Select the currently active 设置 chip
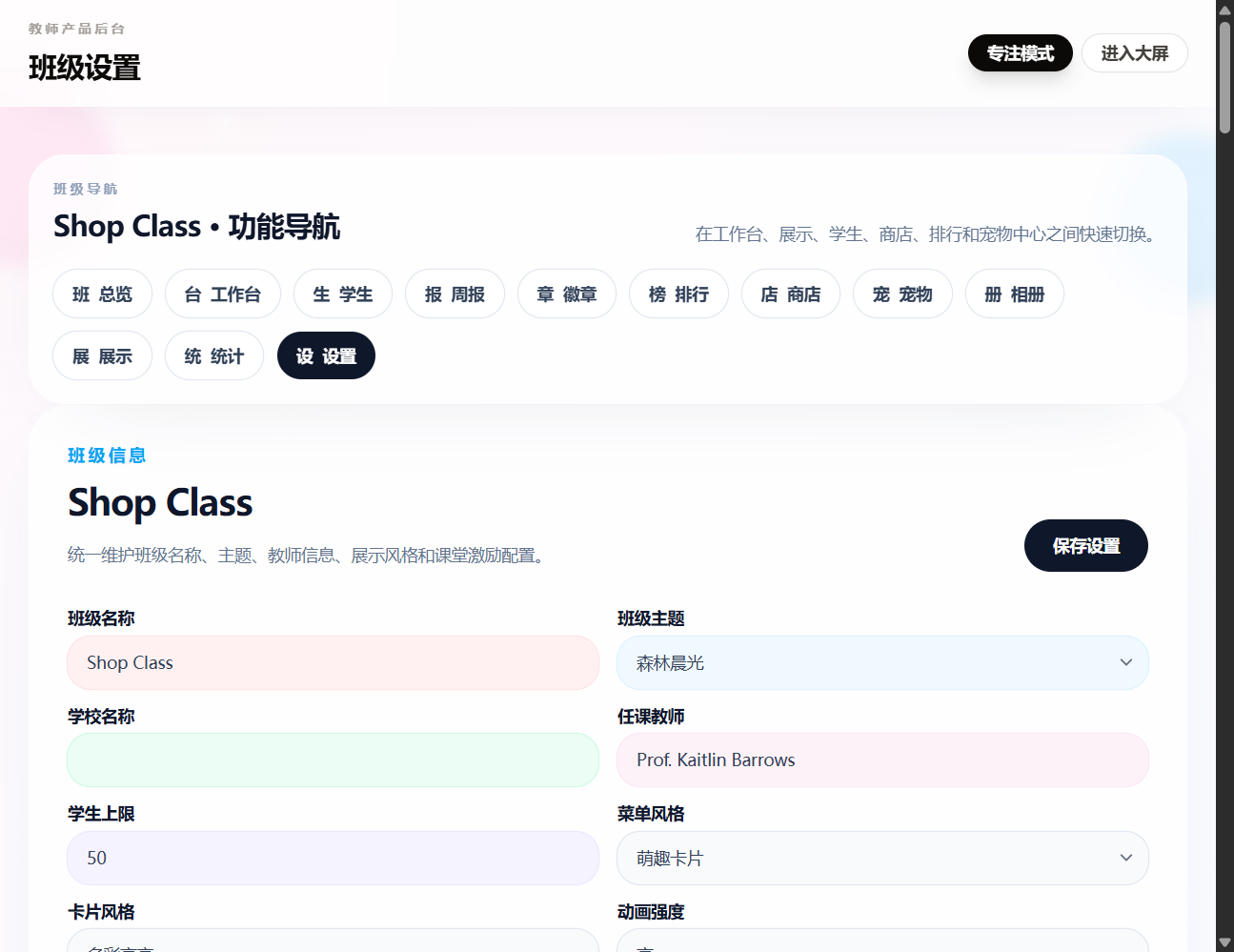This screenshot has width=1234, height=952. [x=326, y=355]
